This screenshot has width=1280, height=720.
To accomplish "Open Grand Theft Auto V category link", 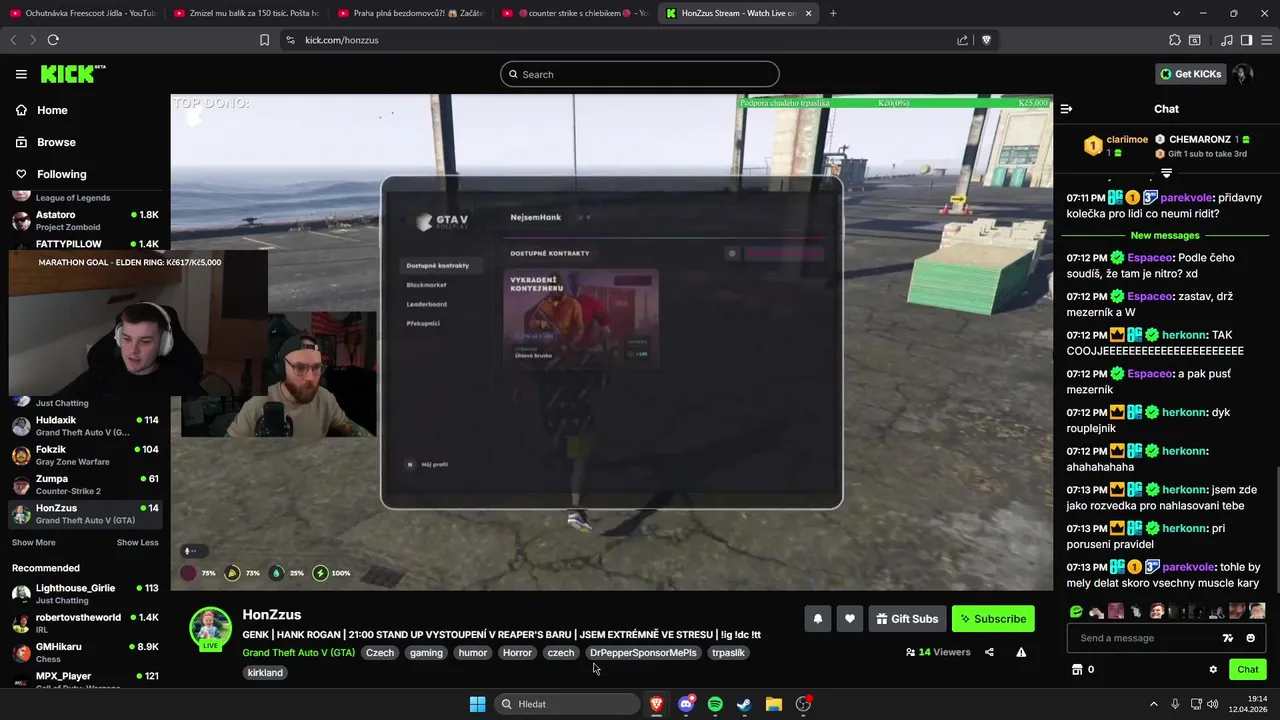I will click(x=298, y=653).
